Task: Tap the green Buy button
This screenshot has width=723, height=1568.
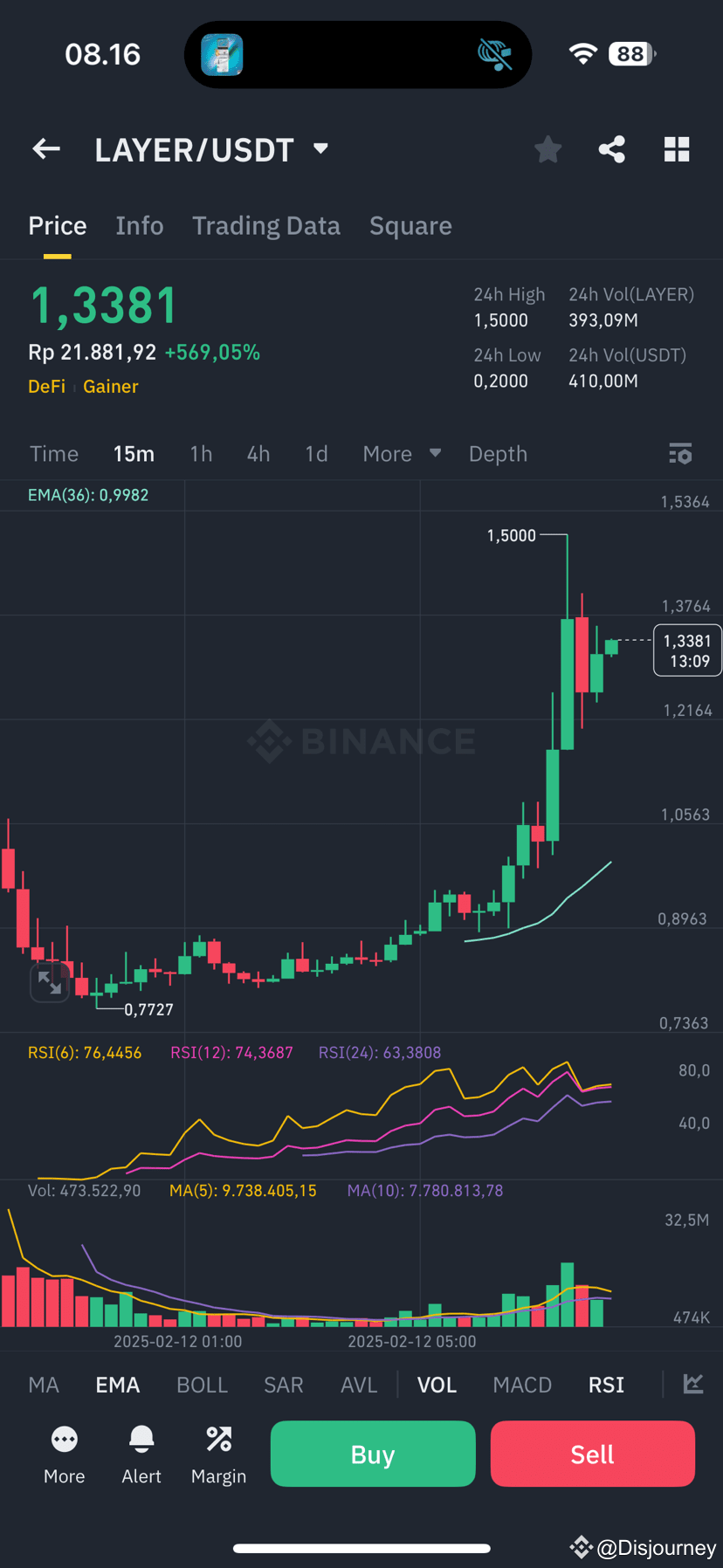Action: coord(373,1454)
